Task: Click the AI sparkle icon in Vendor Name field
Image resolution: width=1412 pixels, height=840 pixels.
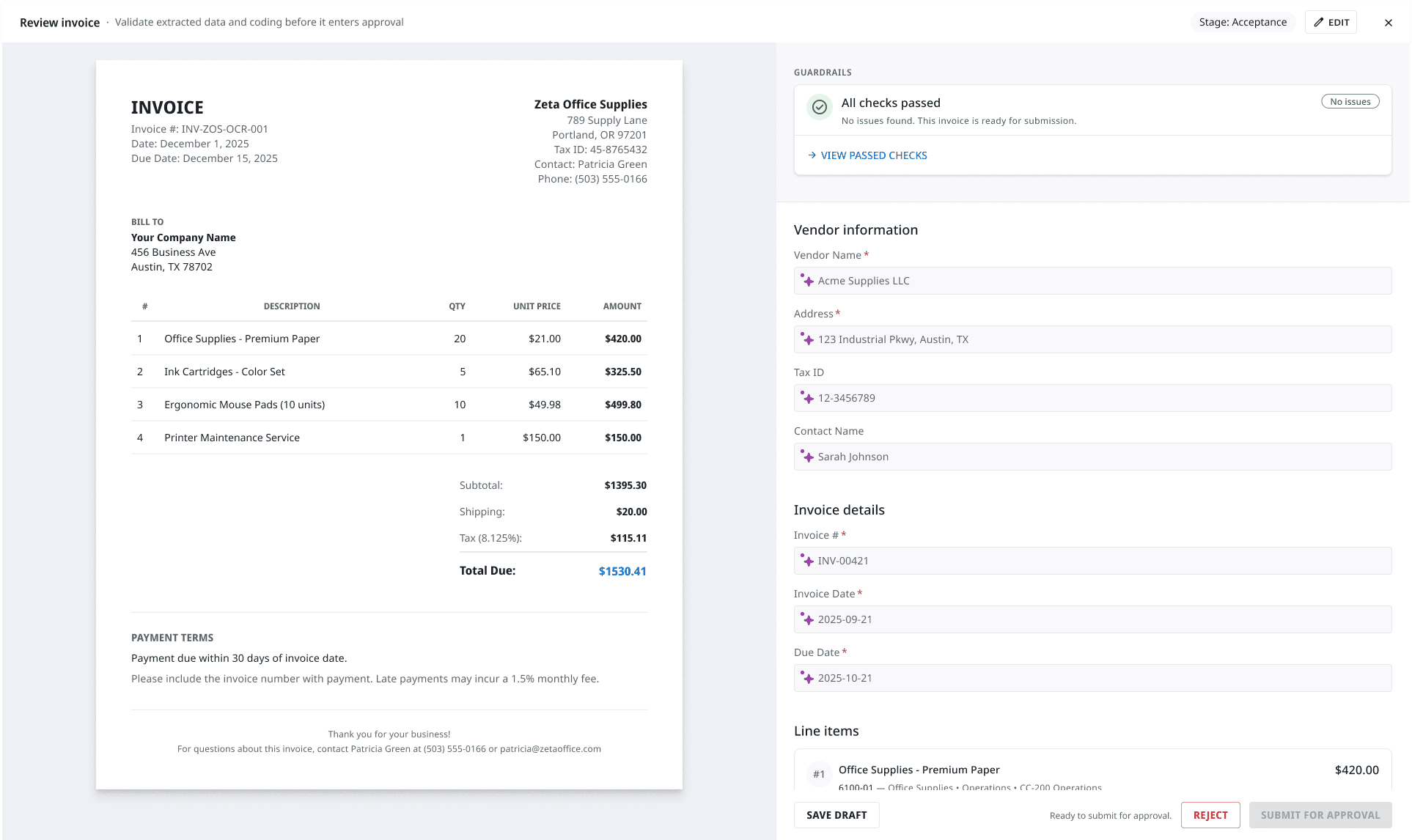Action: coord(807,280)
